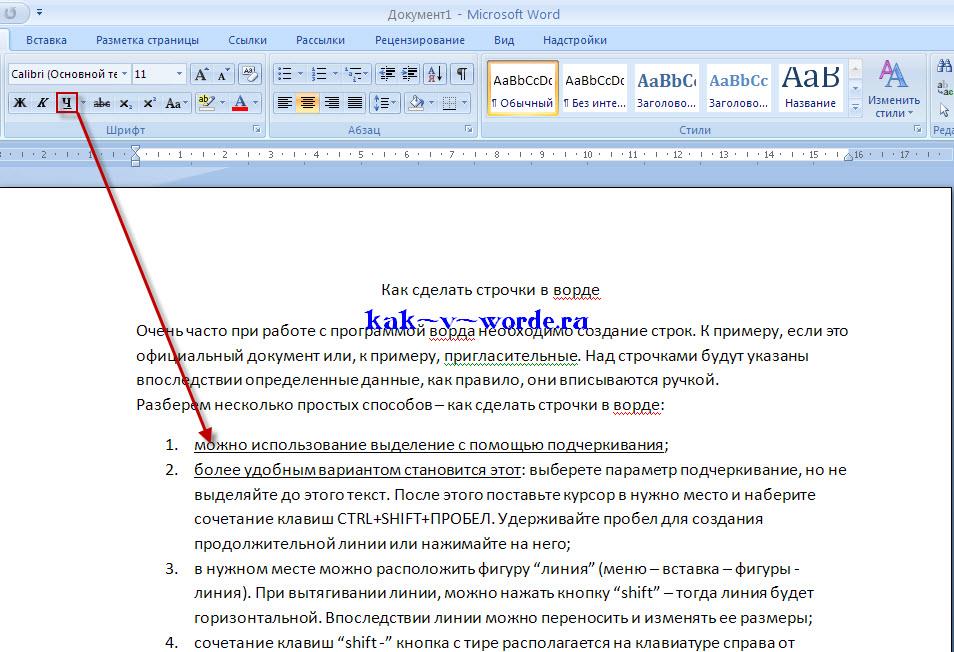Open the multilevel list menu

point(357,74)
